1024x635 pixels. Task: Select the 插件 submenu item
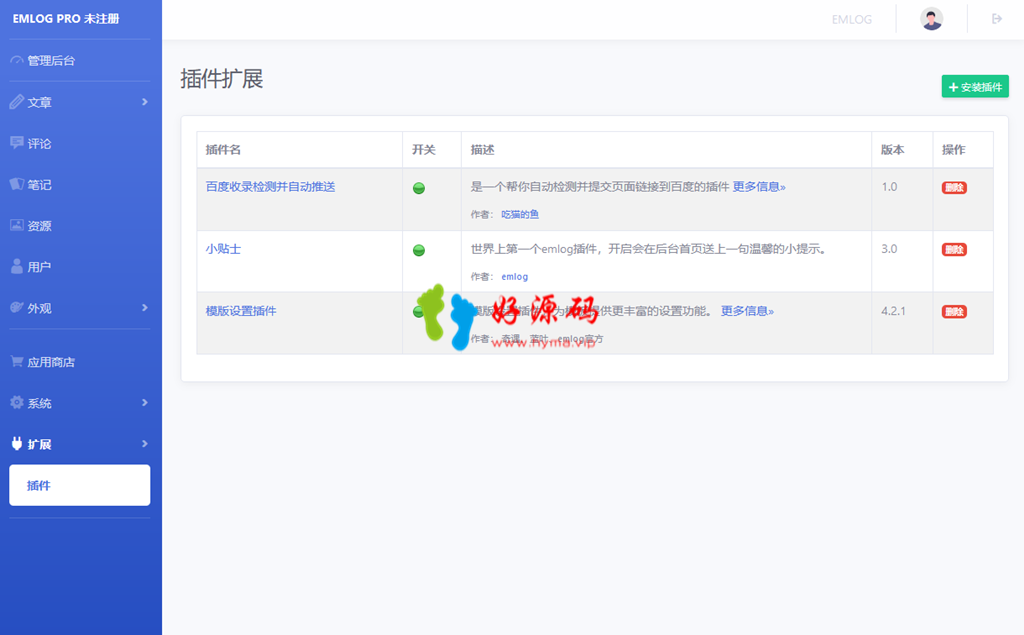(80, 485)
